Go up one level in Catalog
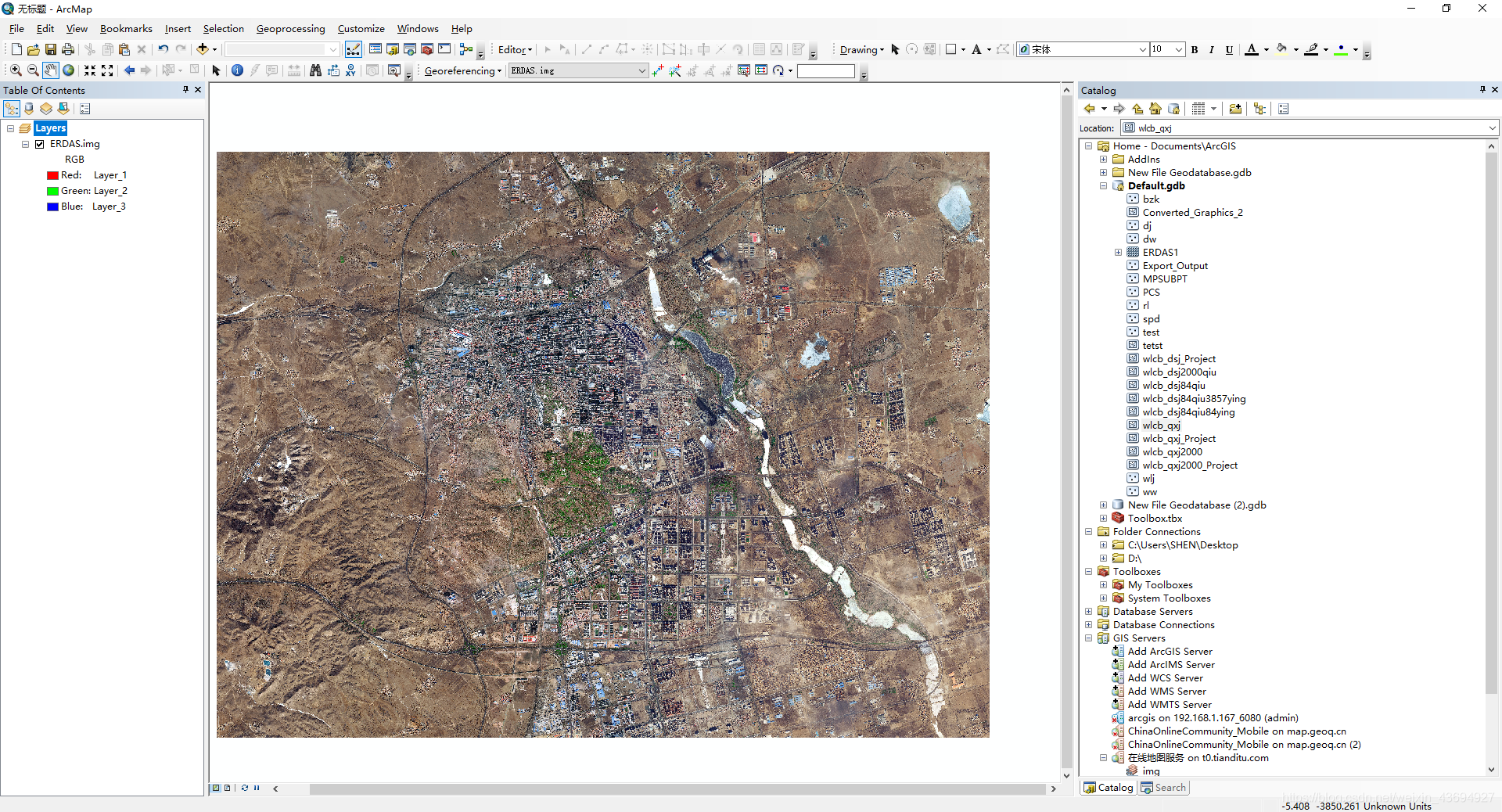1502x812 pixels. tap(1137, 109)
